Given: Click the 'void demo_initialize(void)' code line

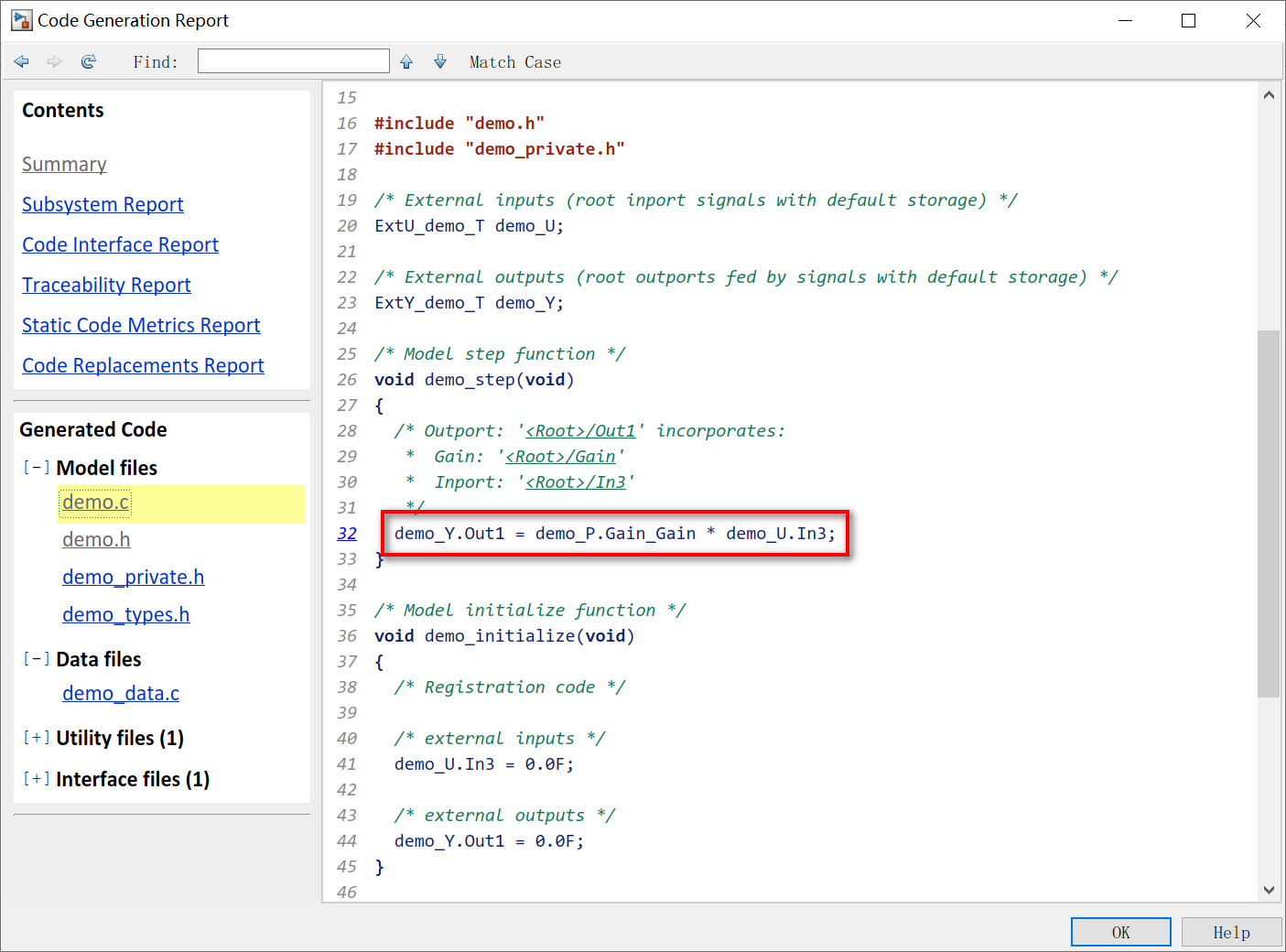Looking at the screenshot, I should point(504,636).
